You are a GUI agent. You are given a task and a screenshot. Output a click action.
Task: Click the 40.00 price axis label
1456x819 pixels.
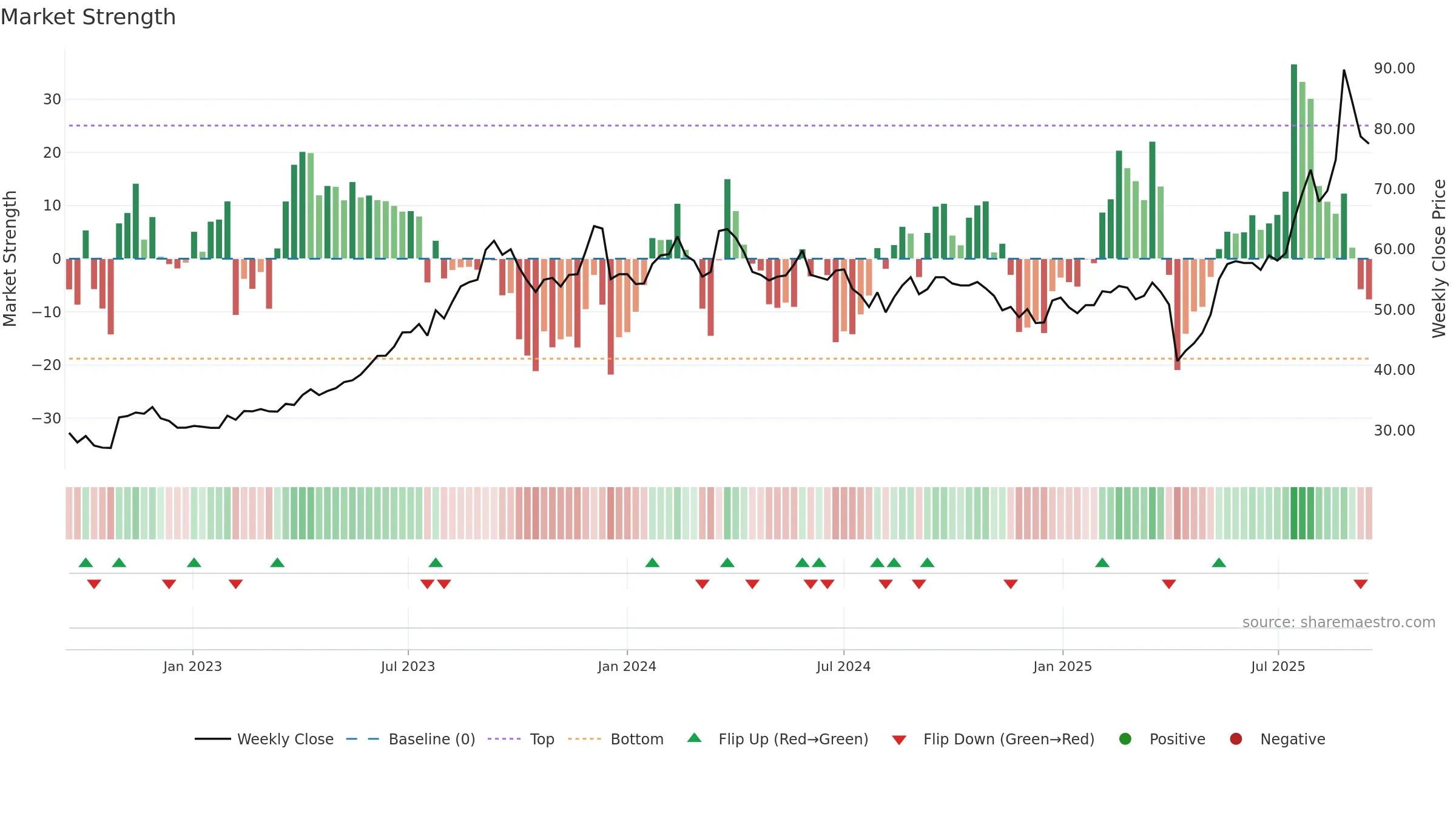pyautogui.click(x=1394, y=369)
